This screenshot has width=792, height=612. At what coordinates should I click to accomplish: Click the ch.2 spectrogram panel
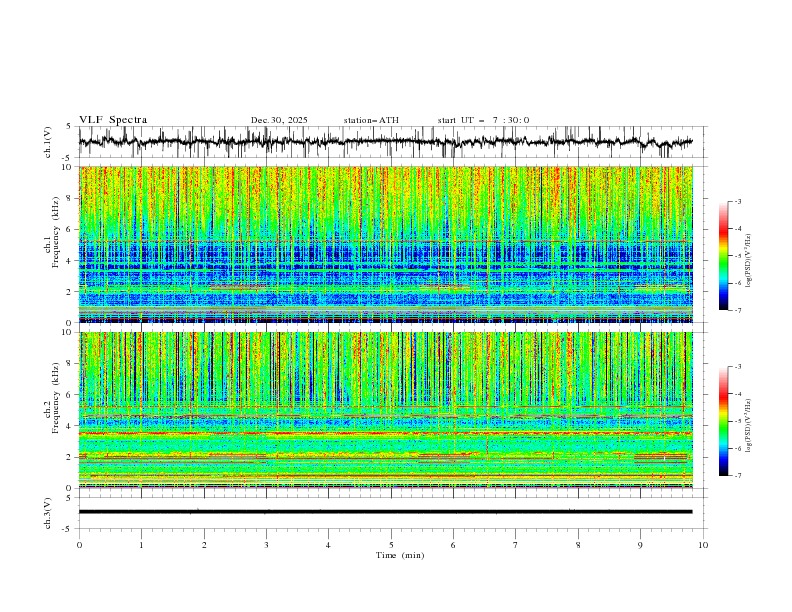pos(386,410)
